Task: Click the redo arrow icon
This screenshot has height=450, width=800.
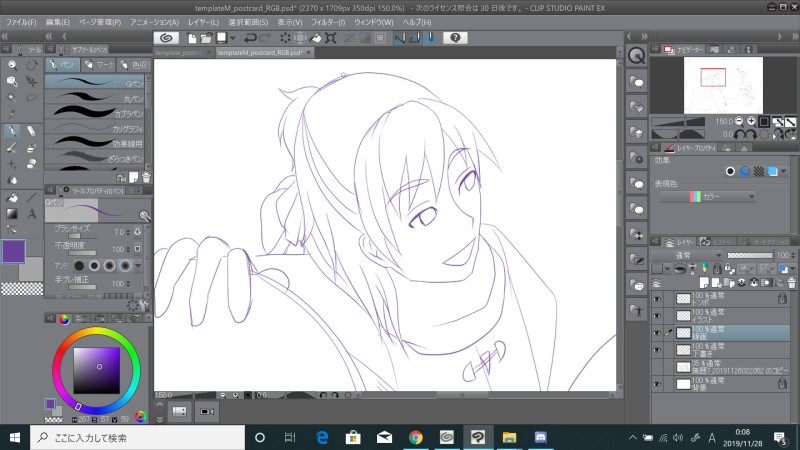Action: click(x=265, y=38)
